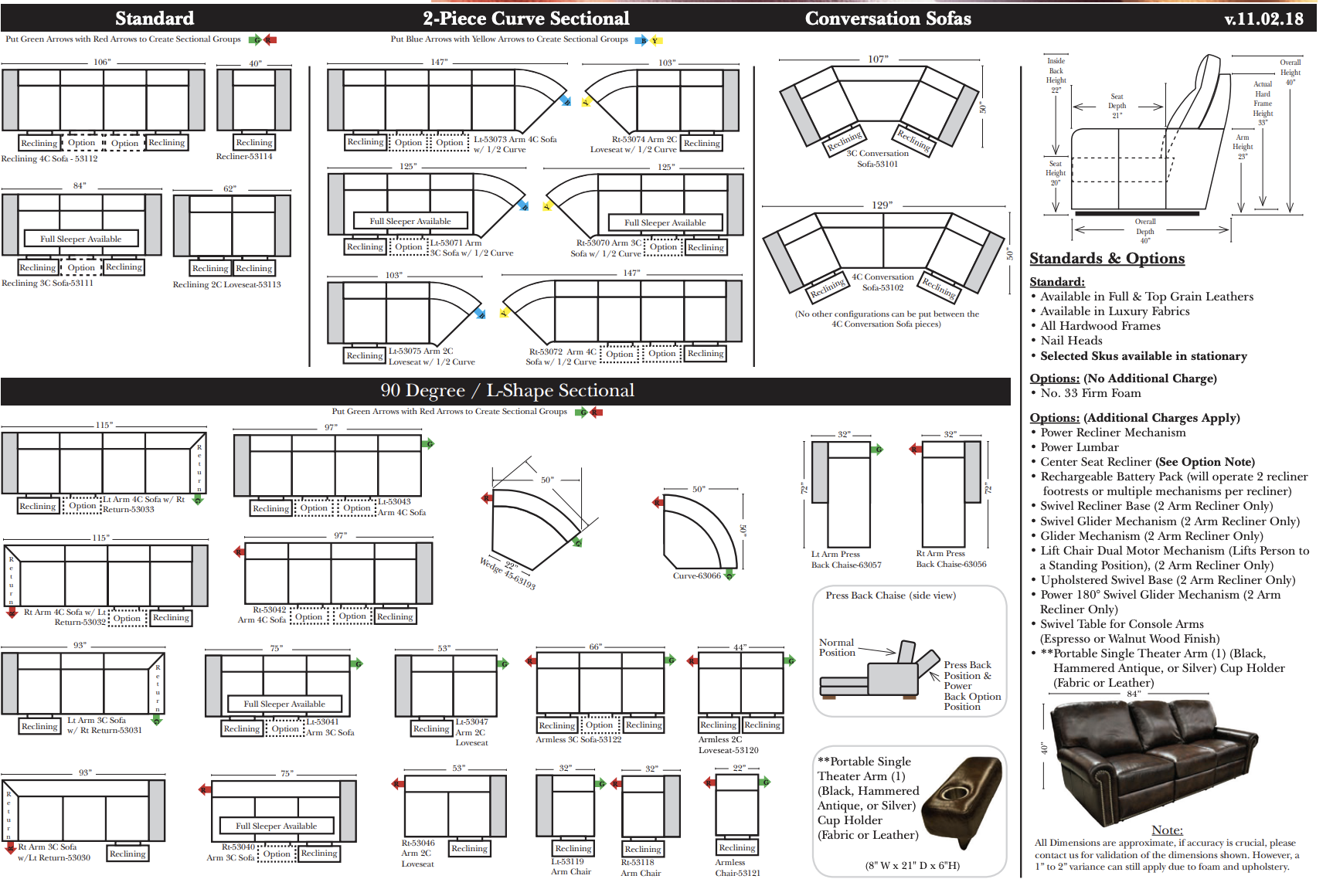
Task: Select the Curve-63066 corner piece diagram
Action: (x=696, y=533)
